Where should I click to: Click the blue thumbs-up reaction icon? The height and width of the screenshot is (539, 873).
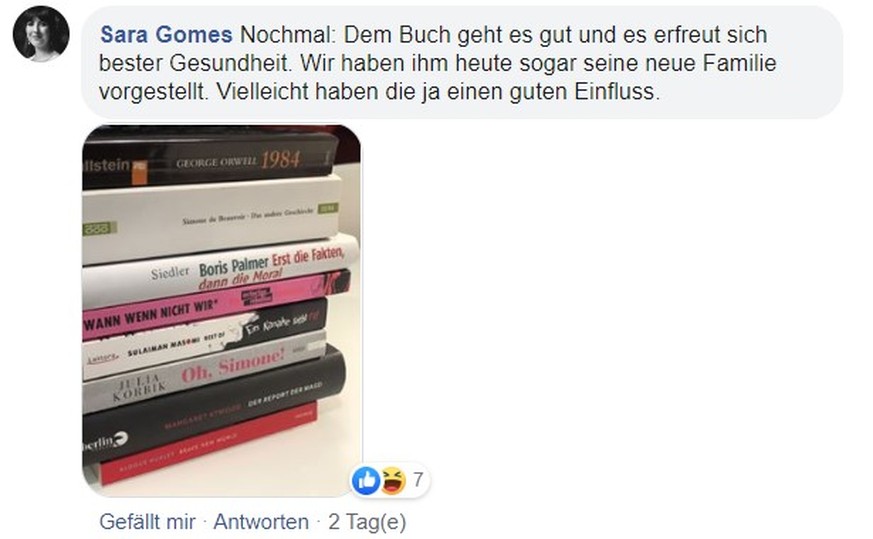coord(366,480)
